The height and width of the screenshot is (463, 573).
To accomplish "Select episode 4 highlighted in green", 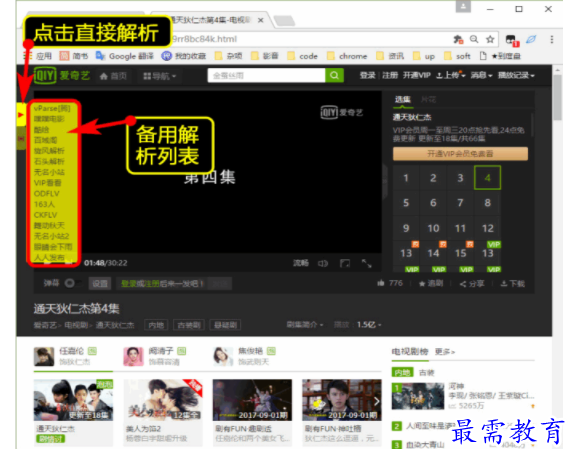I will (x=487, y=178).
